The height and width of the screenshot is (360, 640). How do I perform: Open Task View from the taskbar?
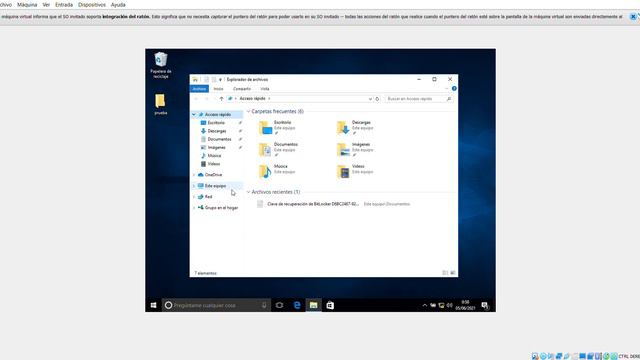click(280, 305)
